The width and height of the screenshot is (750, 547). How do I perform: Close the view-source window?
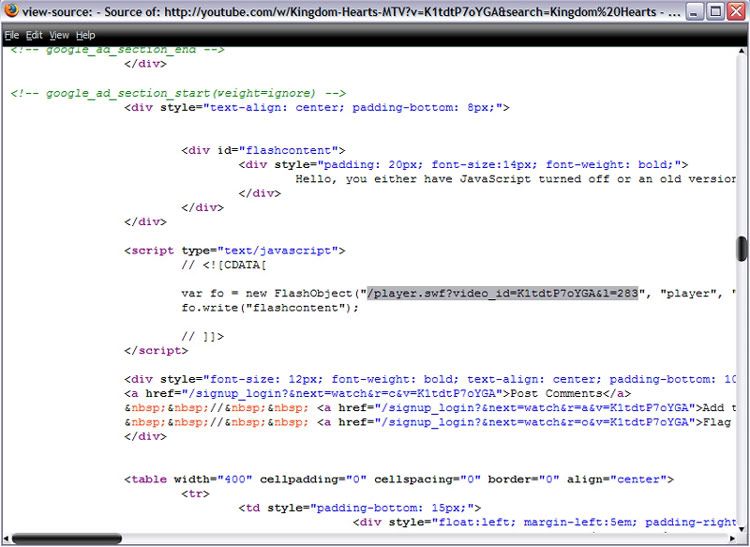click(x=736, y=11)
